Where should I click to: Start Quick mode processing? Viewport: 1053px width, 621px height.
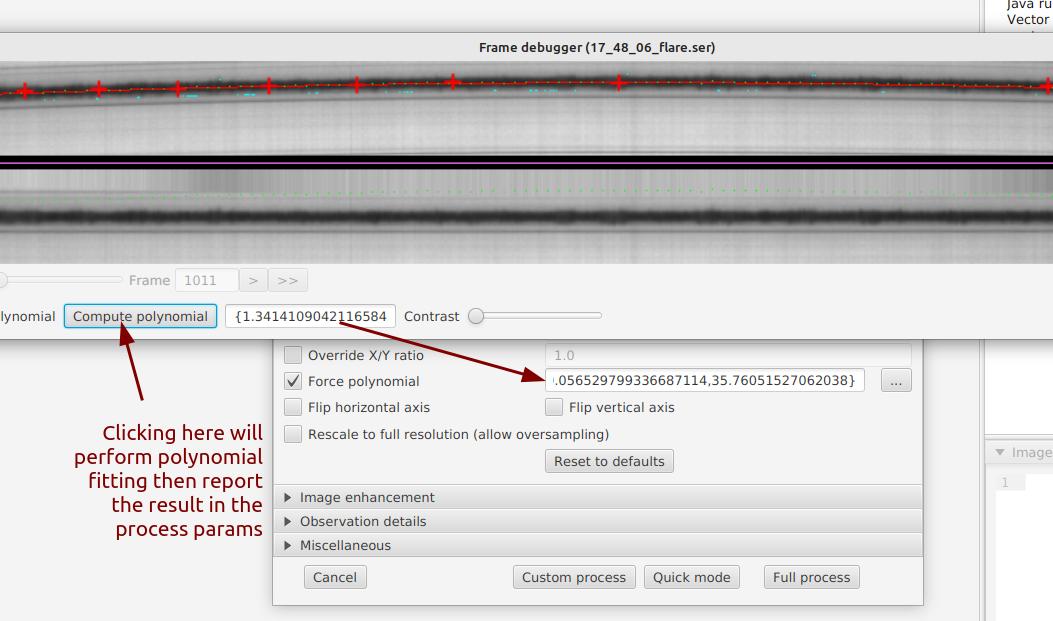(x=692, y=577)
